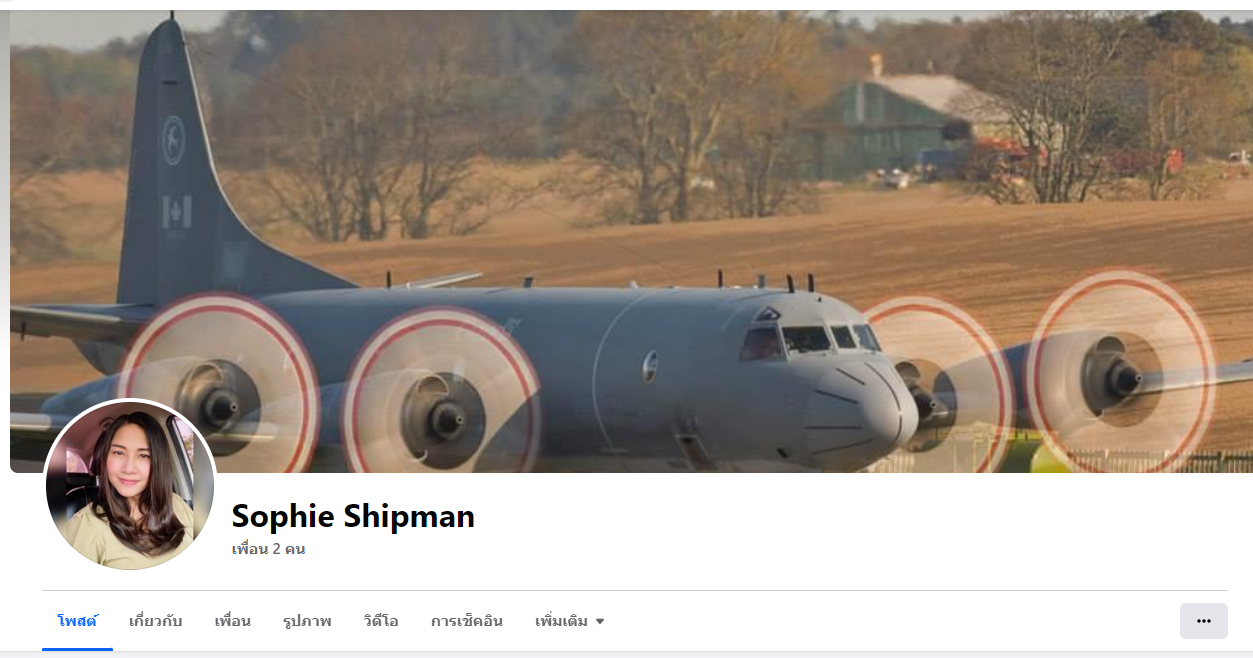This screenshot has height=658, width=1253.
Task: Open the เพื่อน 2 คน friends link
Action: [268, 549]
